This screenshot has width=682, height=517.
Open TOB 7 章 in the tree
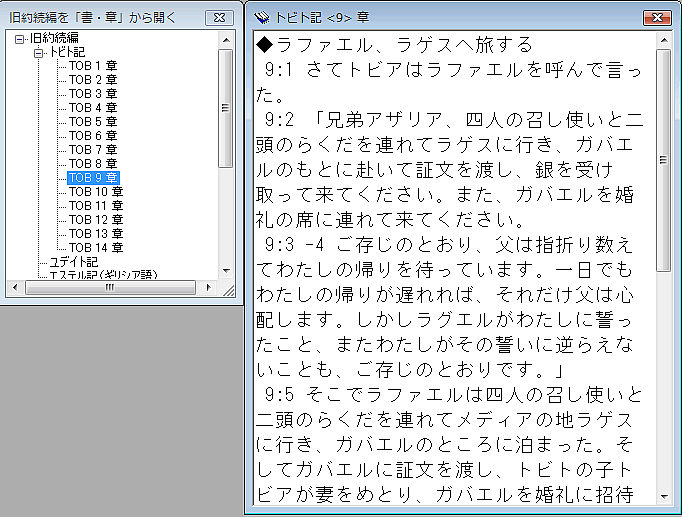point(93,150)
